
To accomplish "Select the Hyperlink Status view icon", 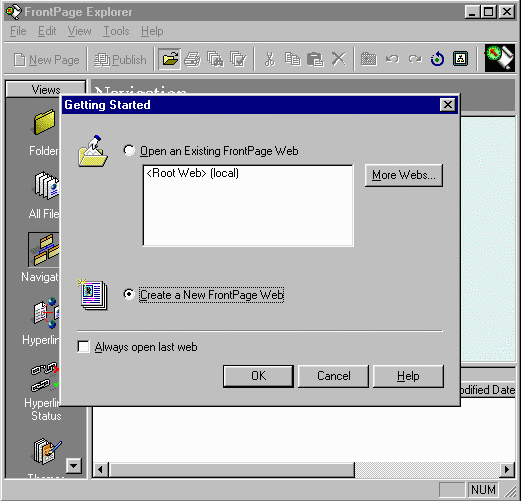I will click(x=45, y=377).
